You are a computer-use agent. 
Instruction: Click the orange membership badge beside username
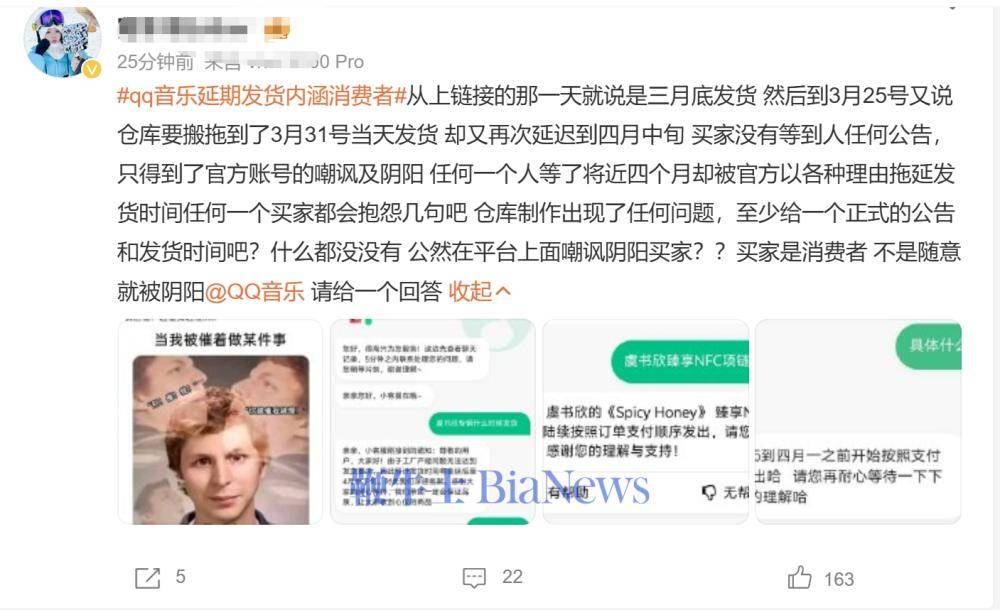[x=277, y=29]
